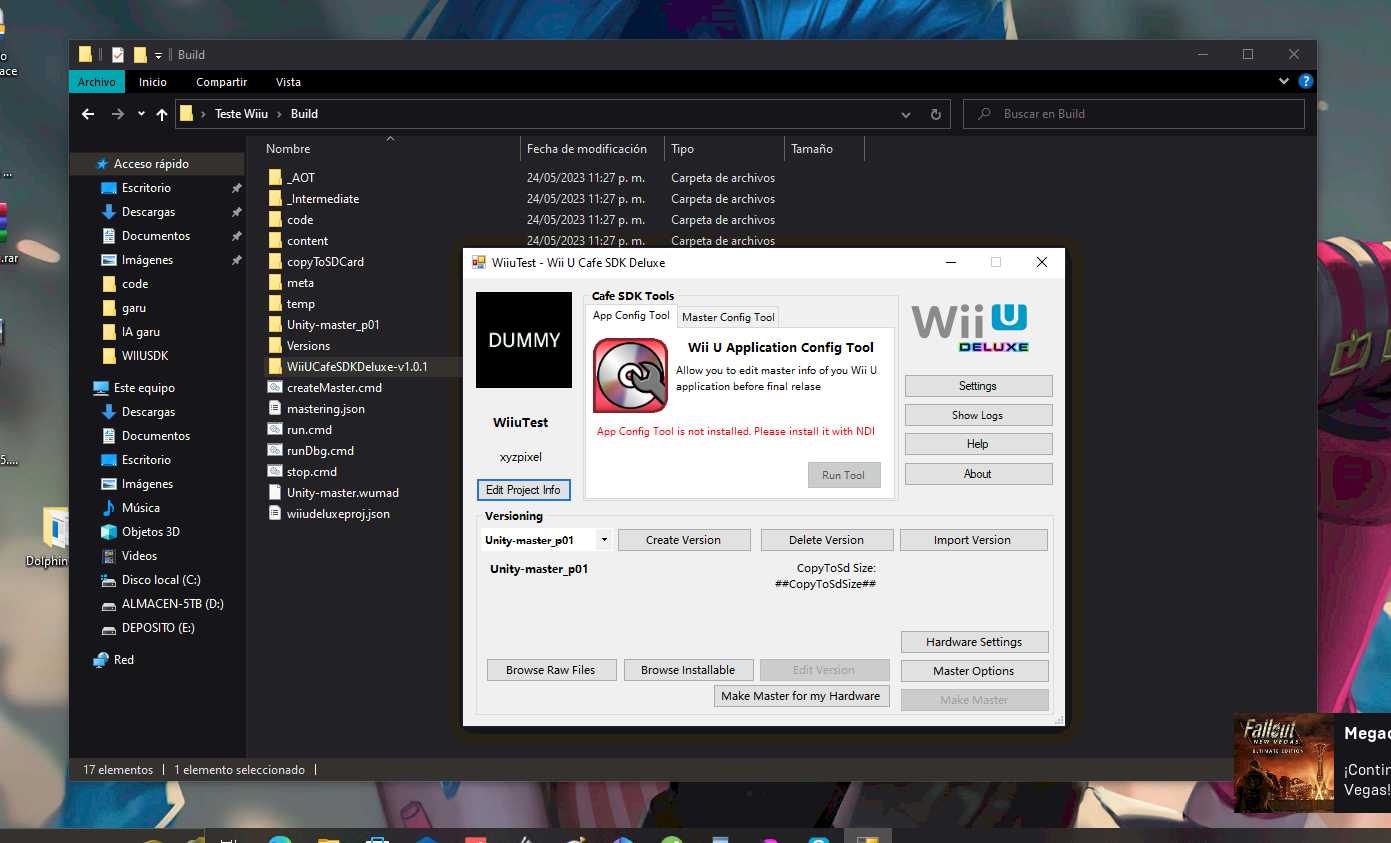Go back in File Explorer
Screen dimensions: 1391x843
[88, 114]
